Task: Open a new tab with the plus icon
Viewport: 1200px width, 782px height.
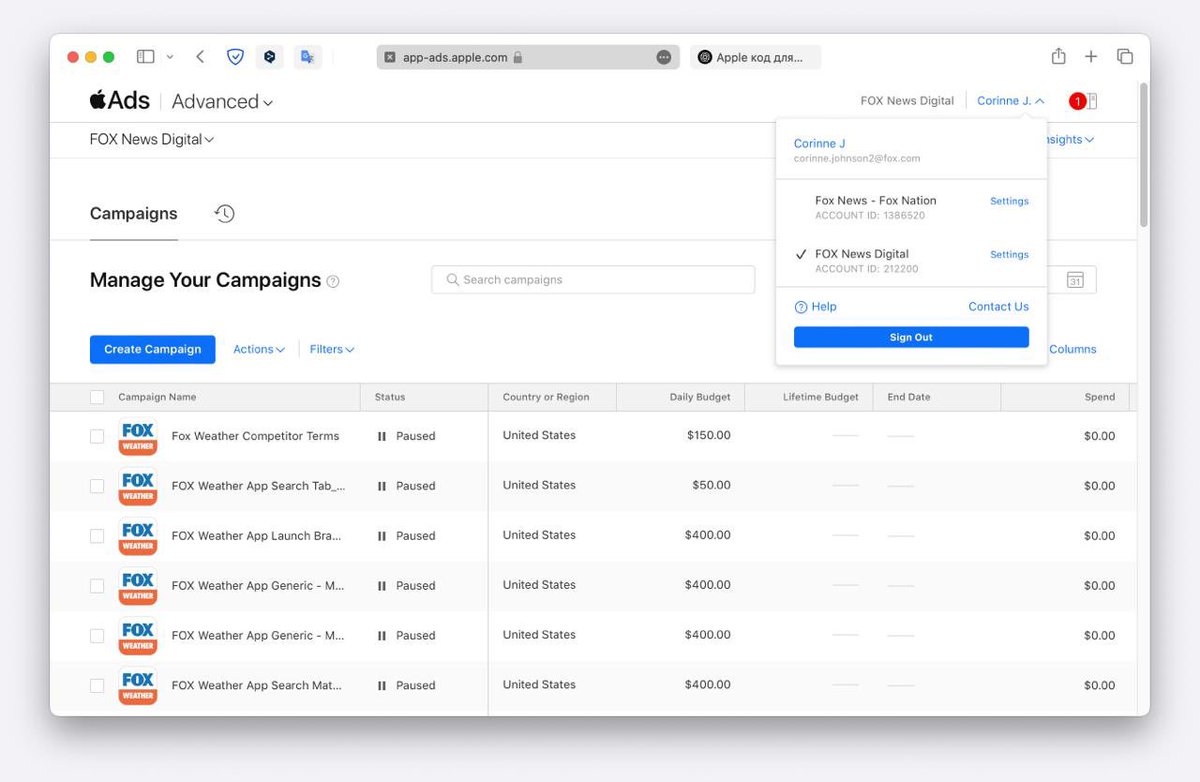Action: click(1092, 57)
